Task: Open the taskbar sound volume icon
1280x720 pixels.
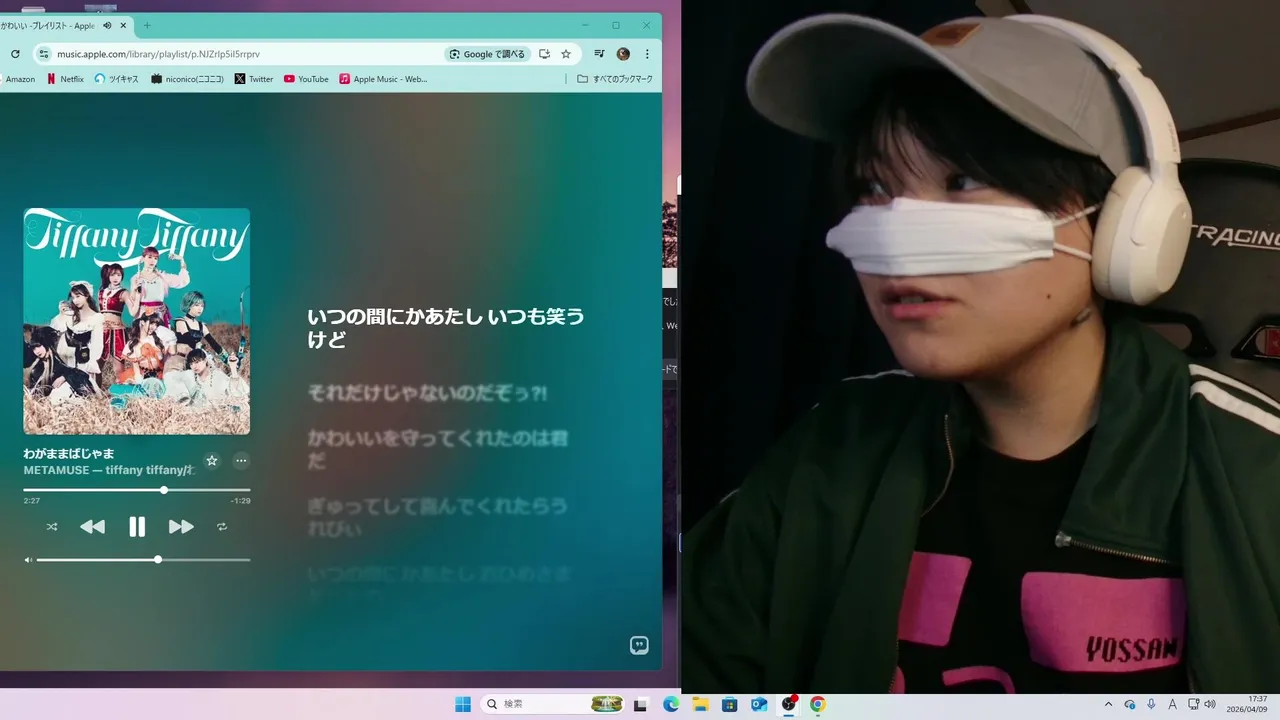Action: click(1209, 704)
